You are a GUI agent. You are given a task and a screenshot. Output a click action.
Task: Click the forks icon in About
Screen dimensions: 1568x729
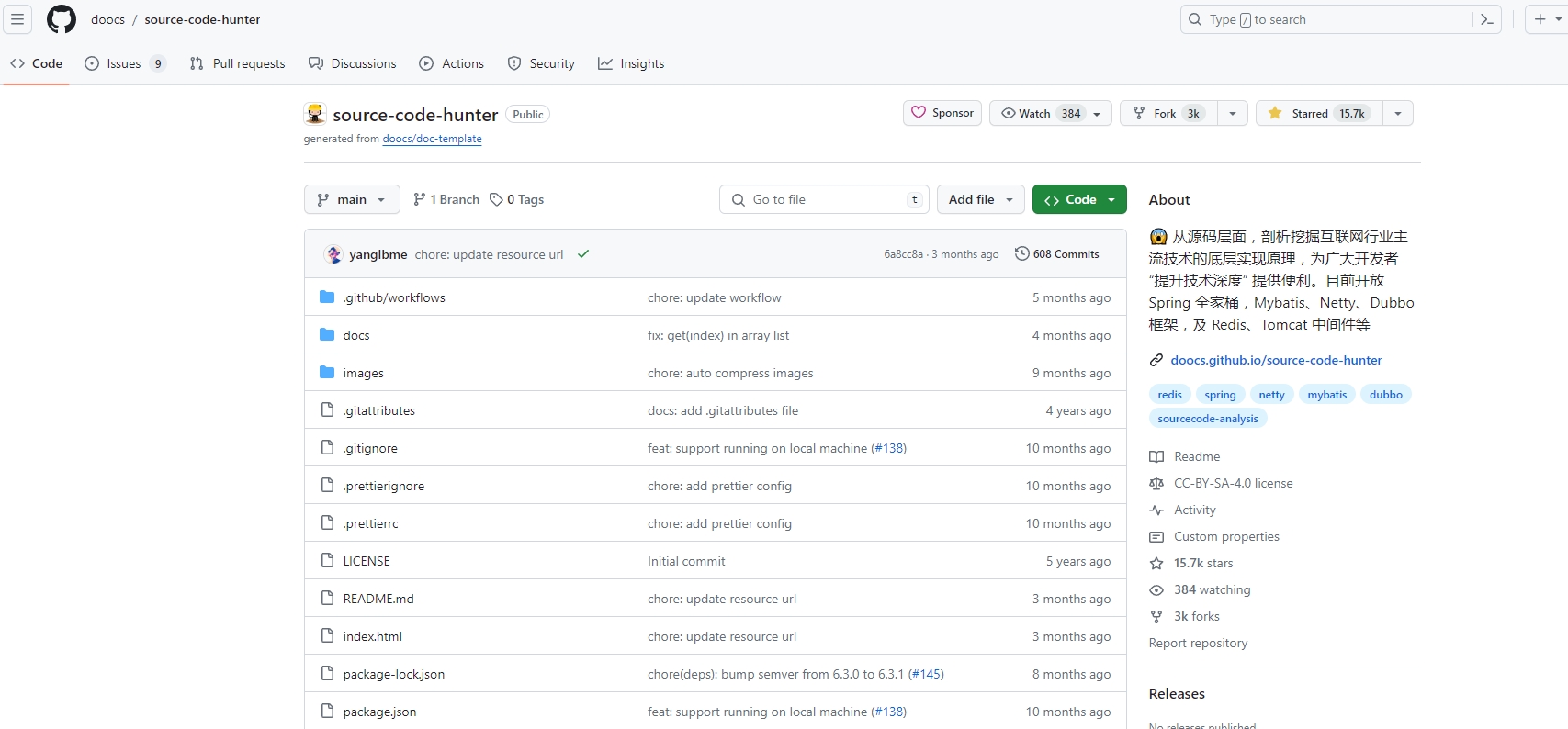point(1156,616)
